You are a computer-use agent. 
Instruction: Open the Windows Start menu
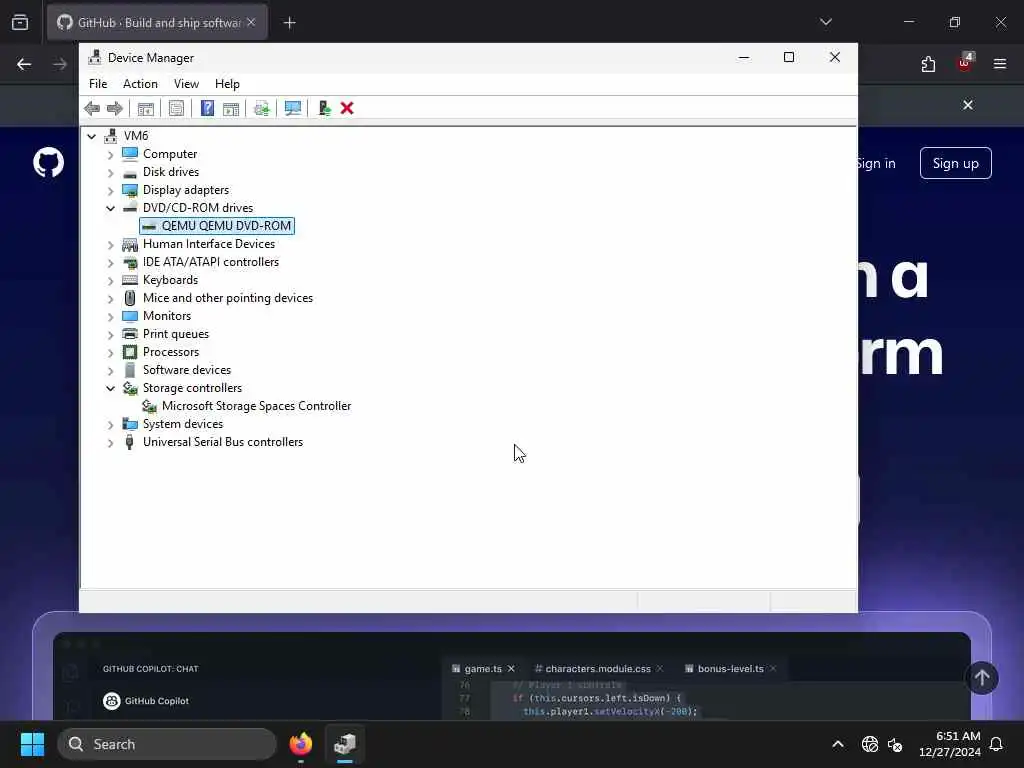pyautogui.click(x=32, y=744)
